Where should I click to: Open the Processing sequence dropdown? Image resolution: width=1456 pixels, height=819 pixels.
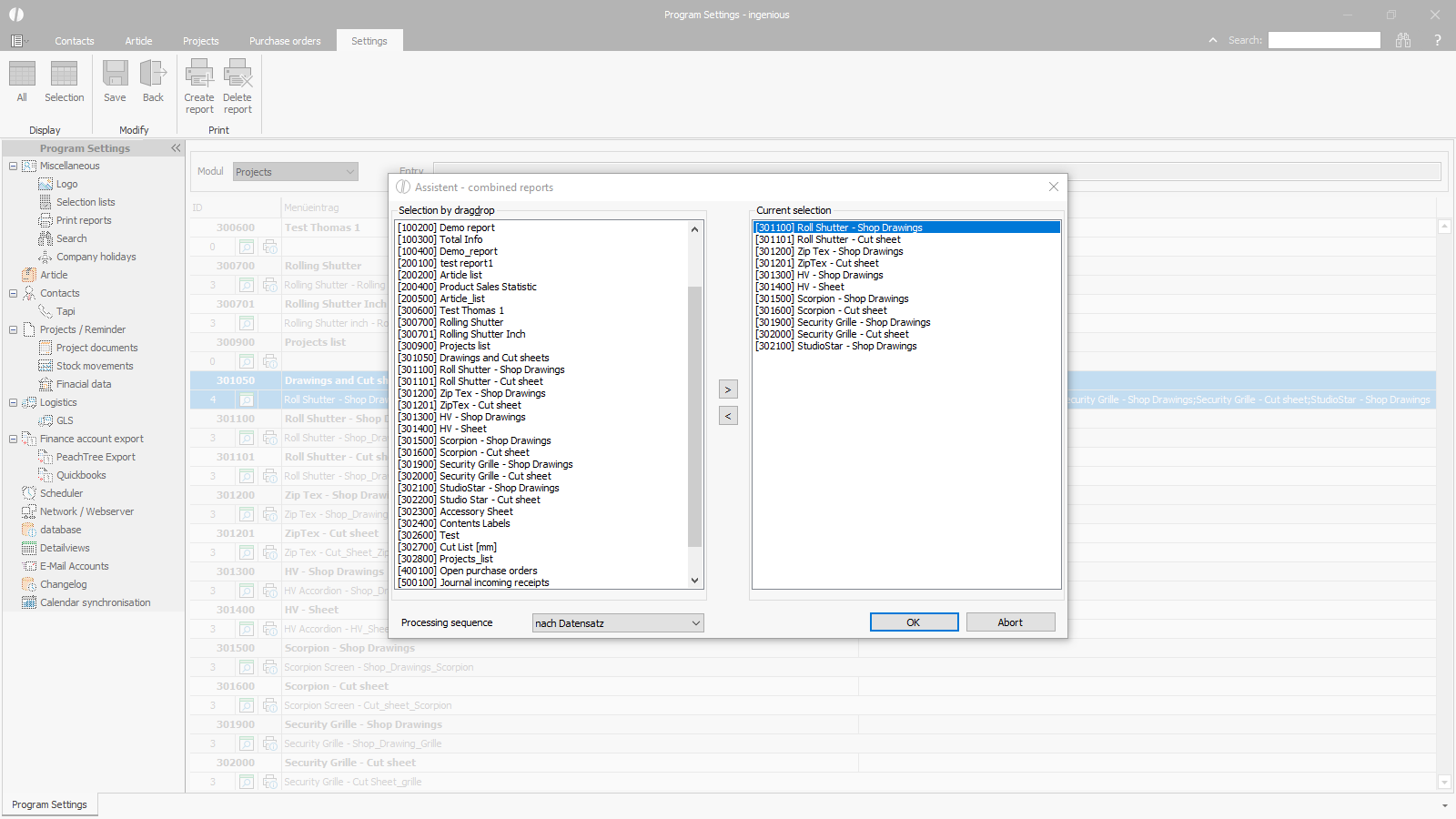[x=618, y=623]
